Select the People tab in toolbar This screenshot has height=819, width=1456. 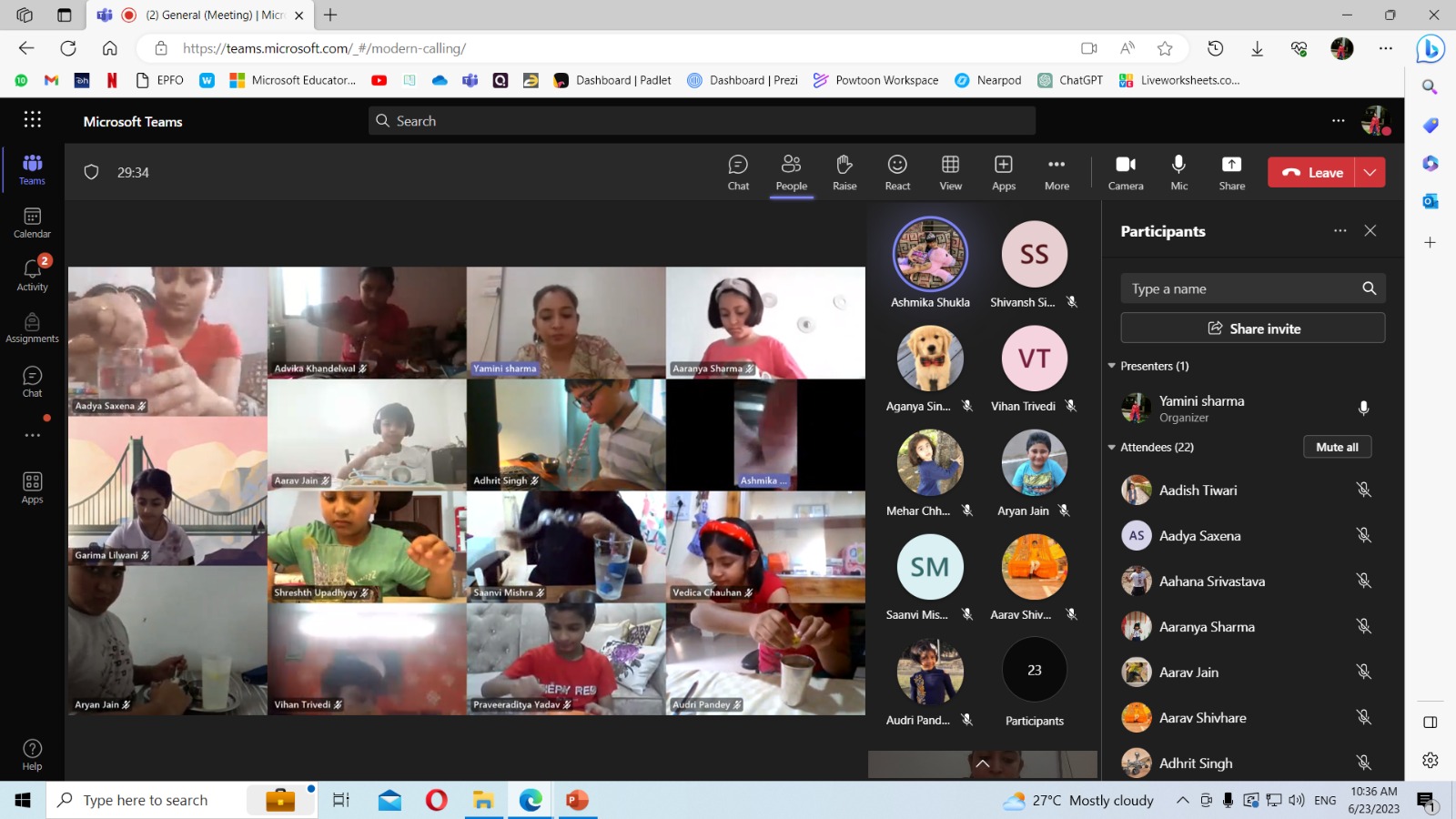coord(791,172)
